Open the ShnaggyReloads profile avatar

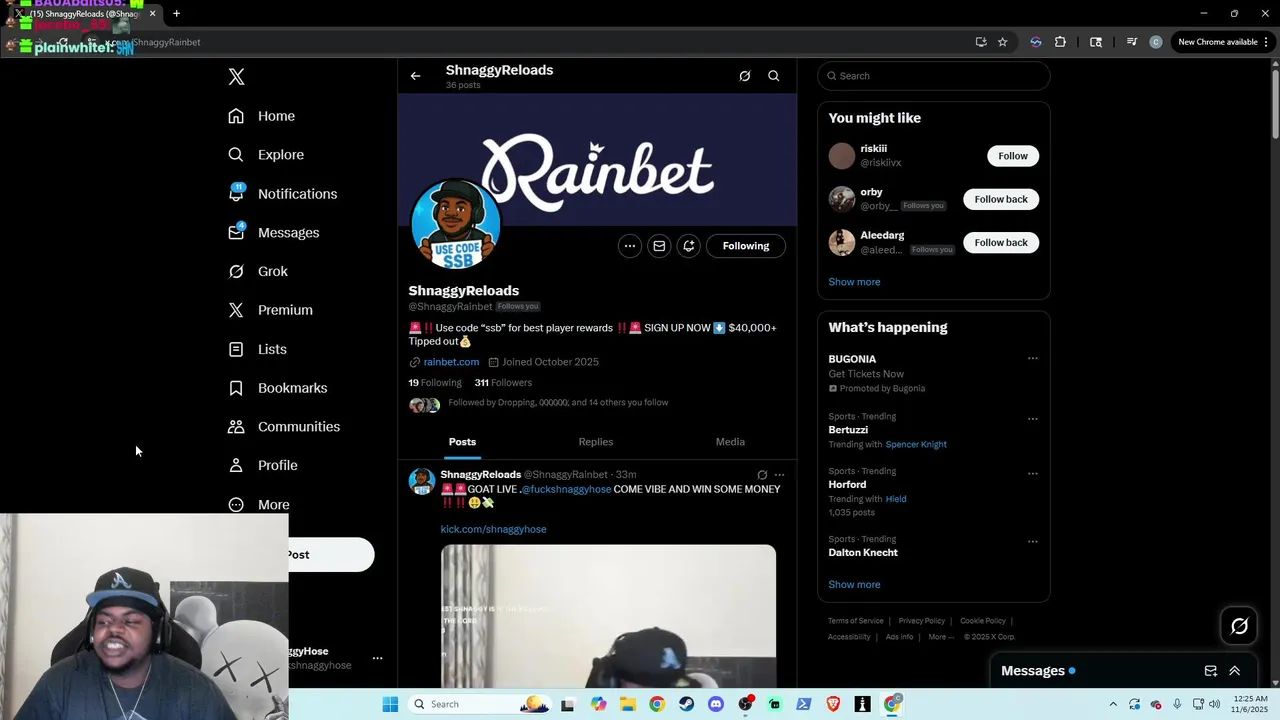click(455, 225)
